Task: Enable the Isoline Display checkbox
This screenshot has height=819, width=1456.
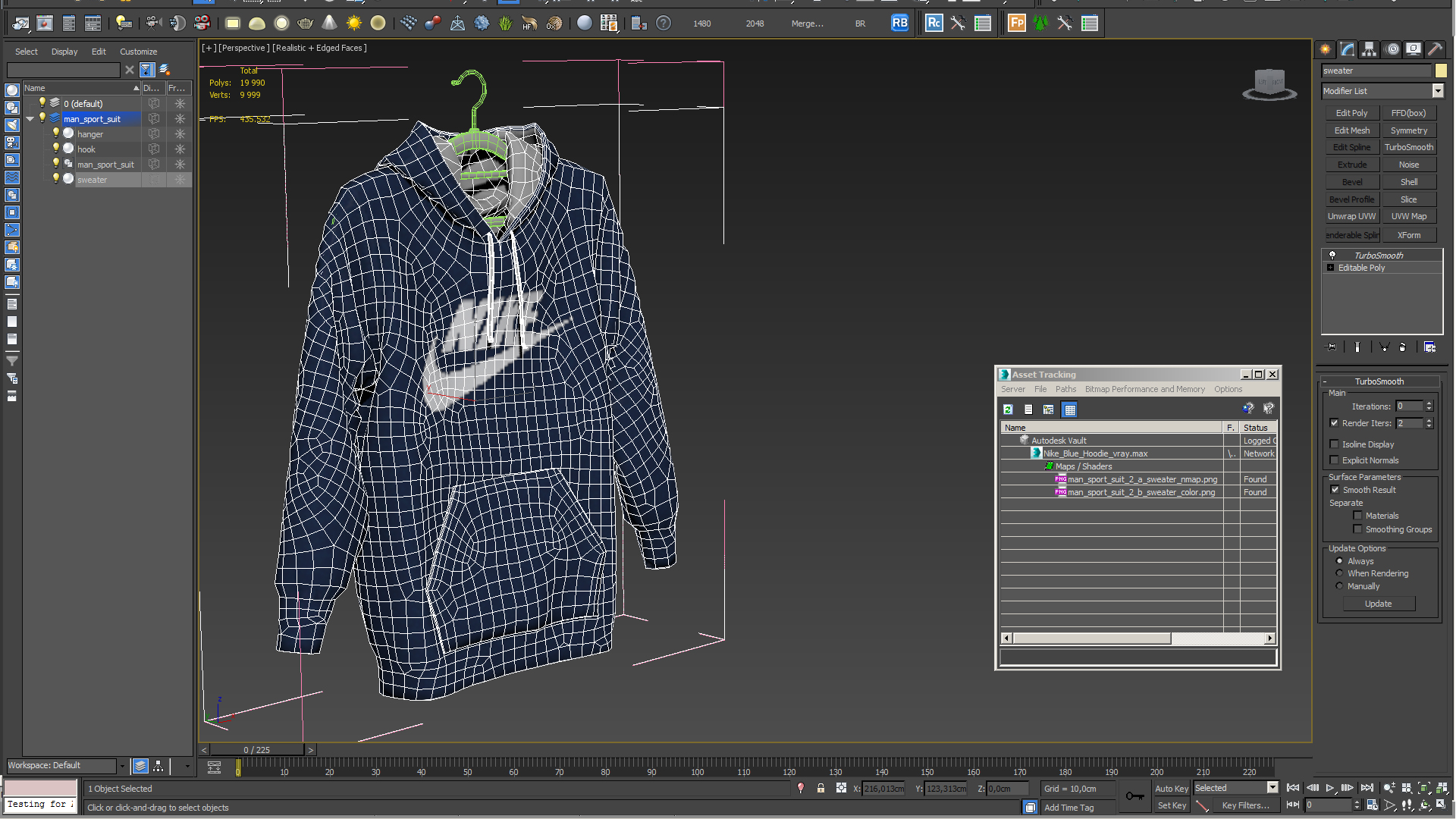Action: click(1335, 444)
